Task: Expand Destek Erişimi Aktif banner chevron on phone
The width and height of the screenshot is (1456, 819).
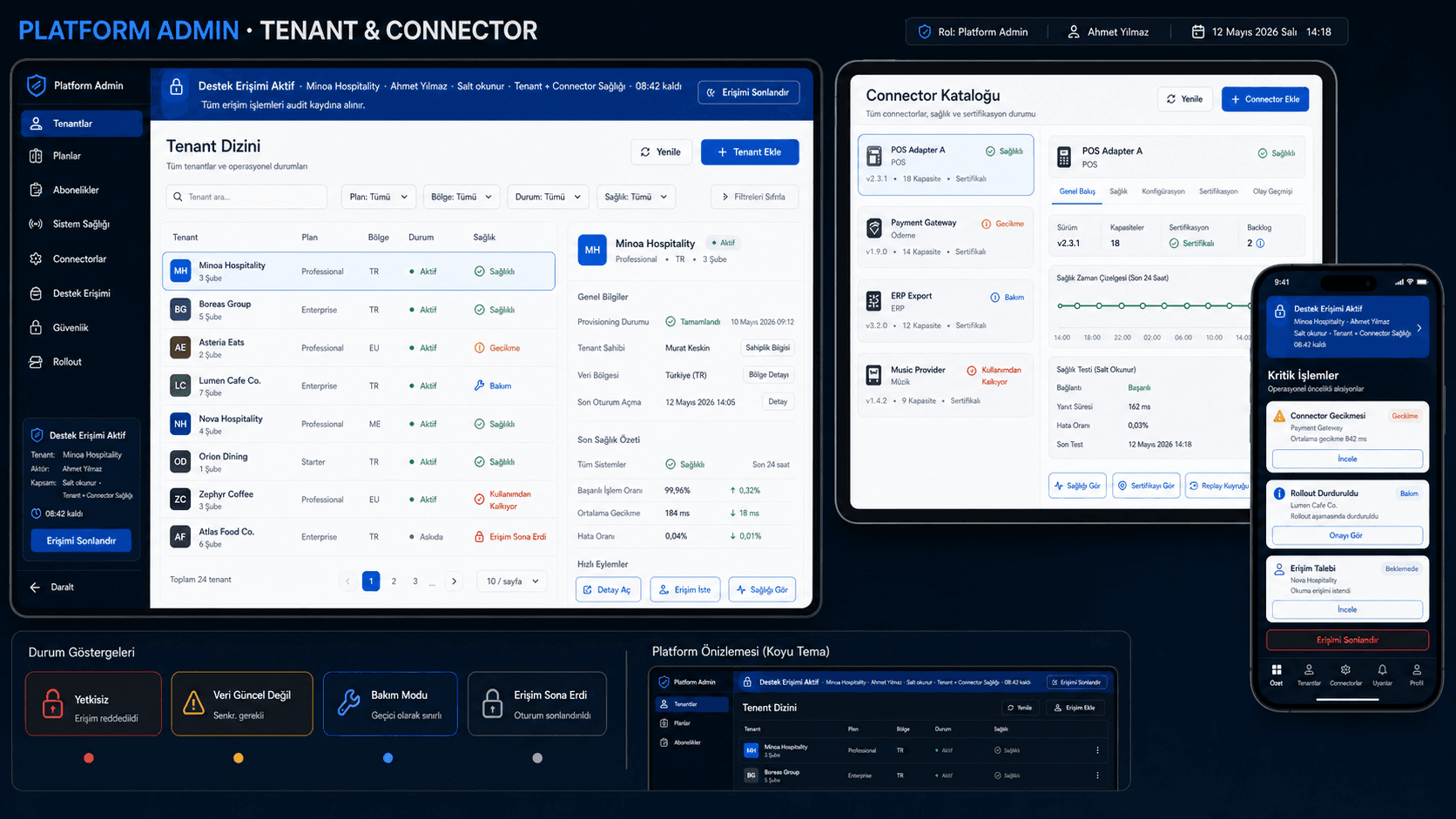Action: (x=1419, y=328)
